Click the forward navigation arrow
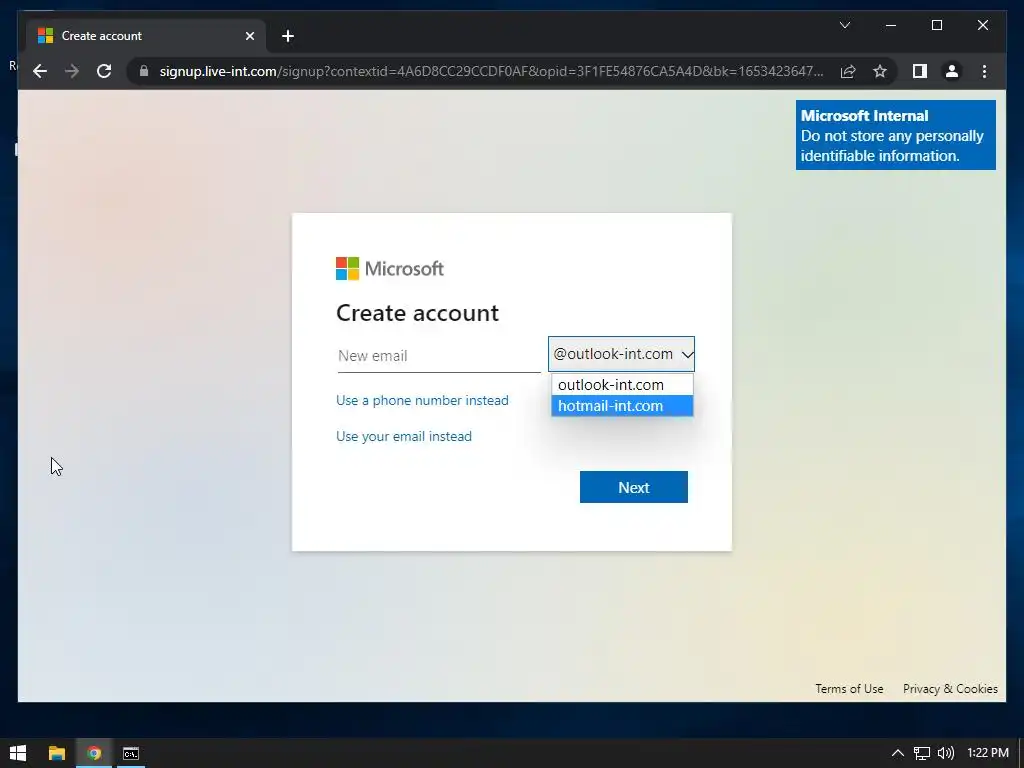The image size is (1024, 768). coord(72,71)
